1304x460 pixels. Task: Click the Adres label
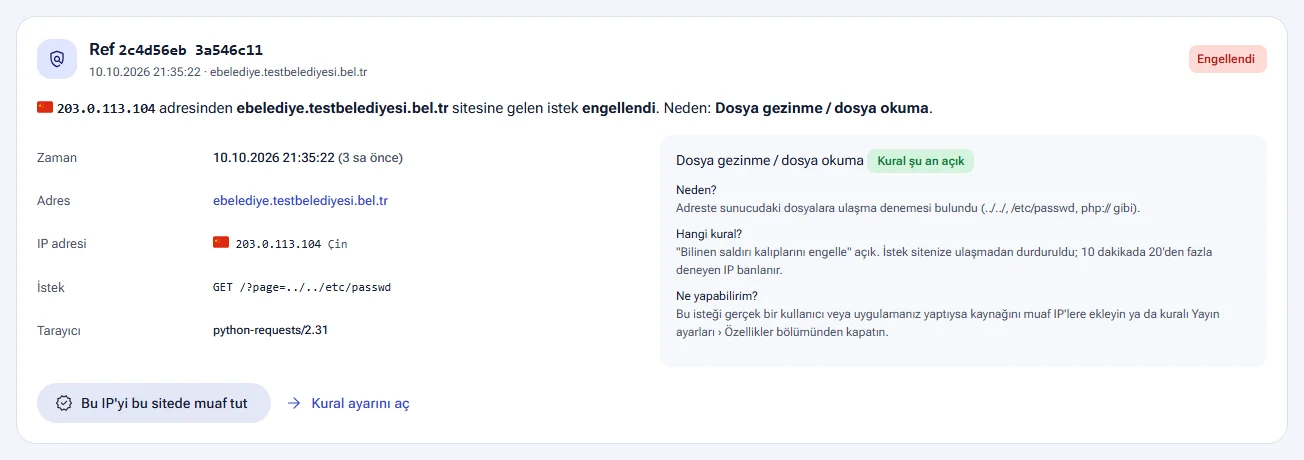point(54,200)
